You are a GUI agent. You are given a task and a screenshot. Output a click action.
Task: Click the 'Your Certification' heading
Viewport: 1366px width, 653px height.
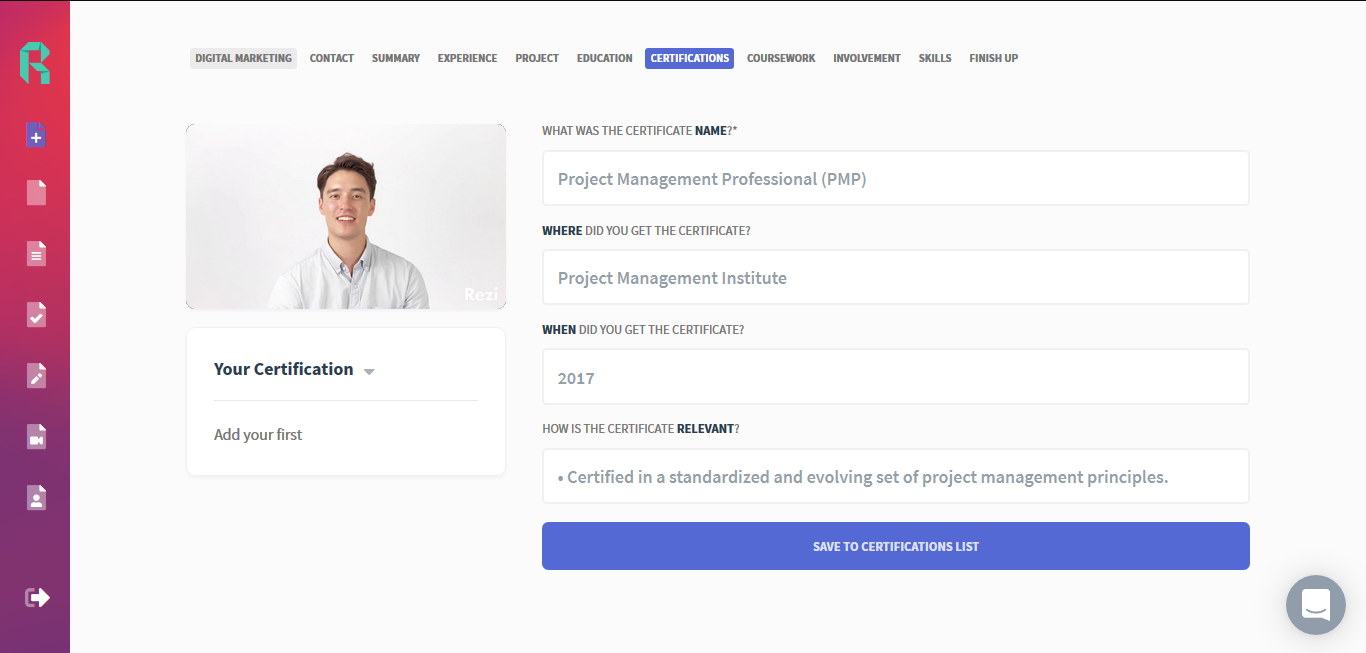coord(284,369)
